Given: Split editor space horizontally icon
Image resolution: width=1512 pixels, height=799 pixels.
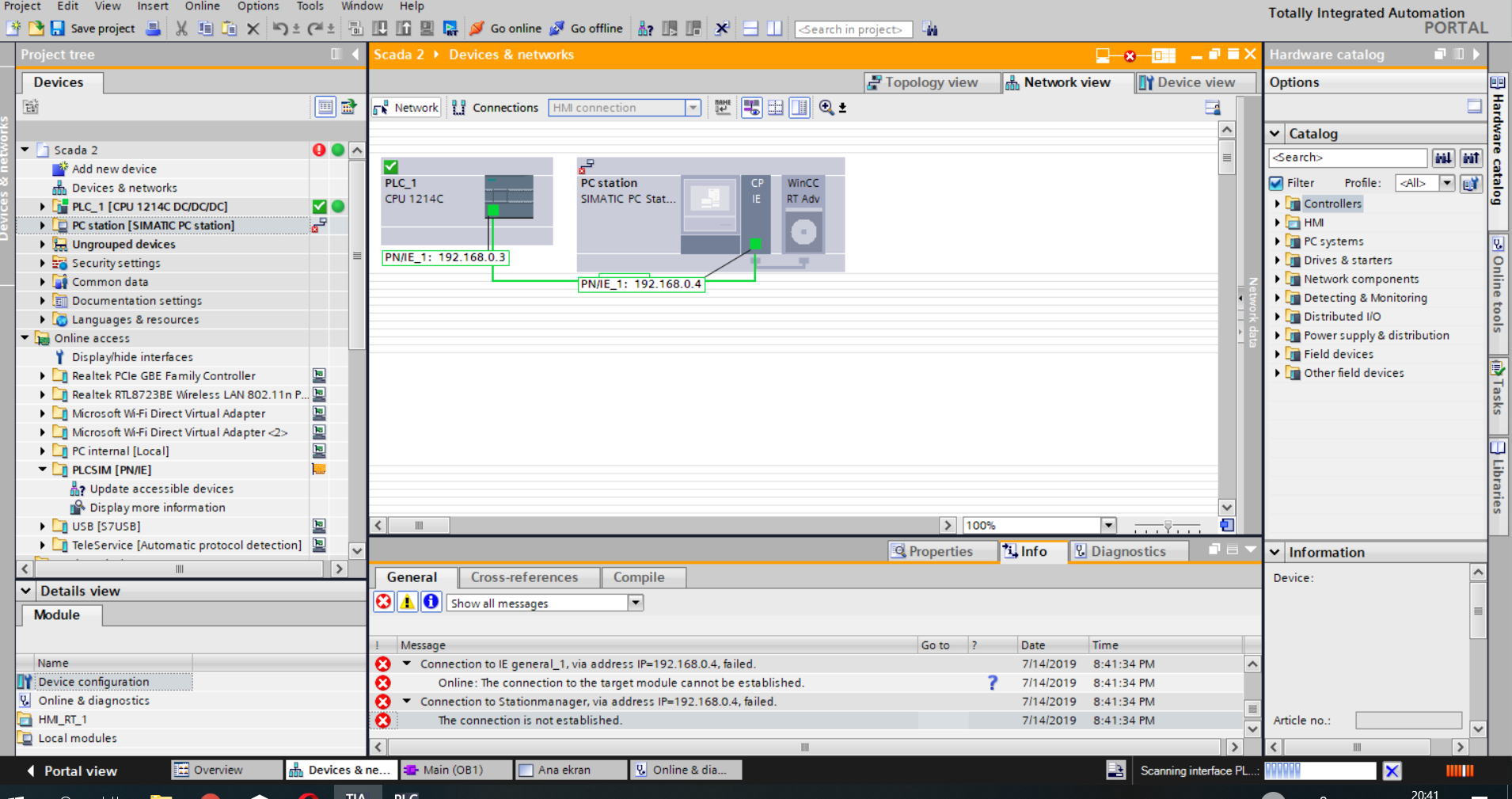Looking at the screenshot, I should [750, 29].
